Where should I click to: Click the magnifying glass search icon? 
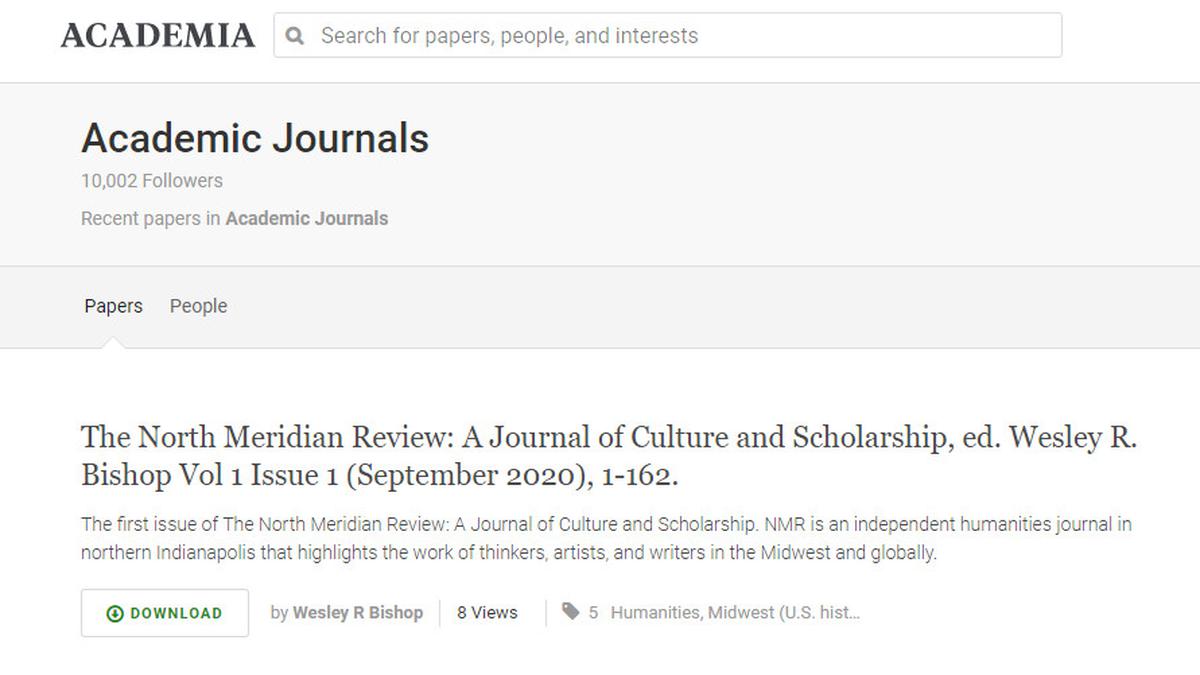point(295,36)
